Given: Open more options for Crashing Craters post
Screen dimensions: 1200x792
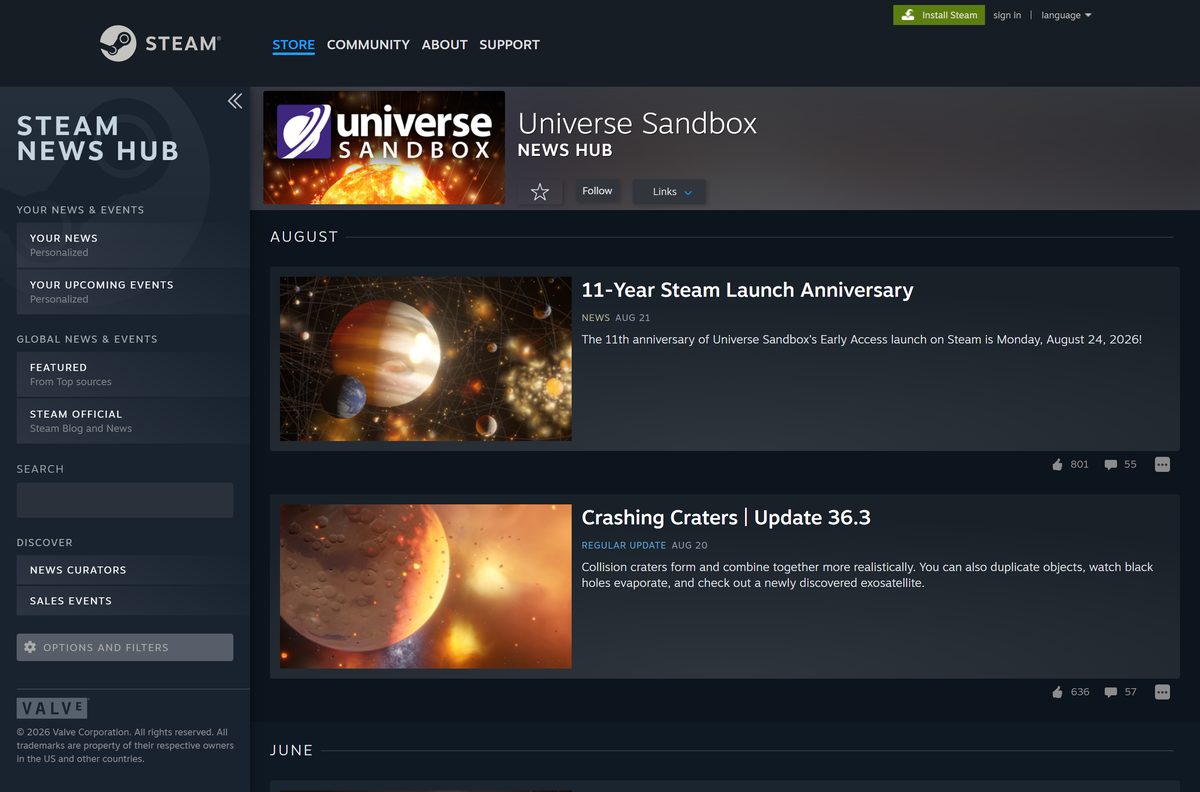Looking at the screenshot, I should pyautogui.click(x=1162, y=692).
